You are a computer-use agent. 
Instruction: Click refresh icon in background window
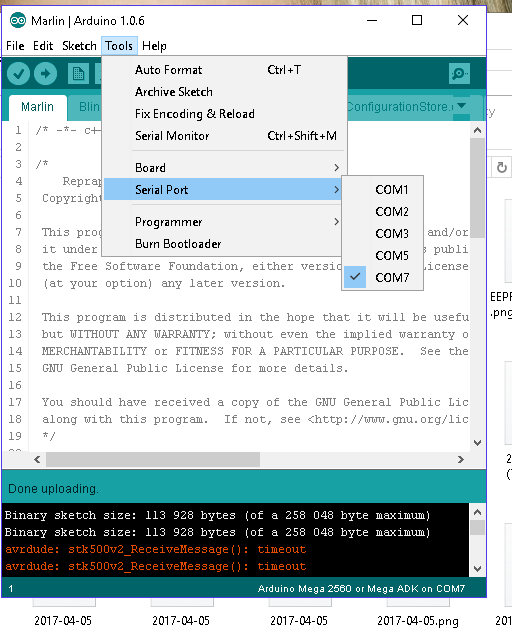pyautogui.click(x=502, y=167)
